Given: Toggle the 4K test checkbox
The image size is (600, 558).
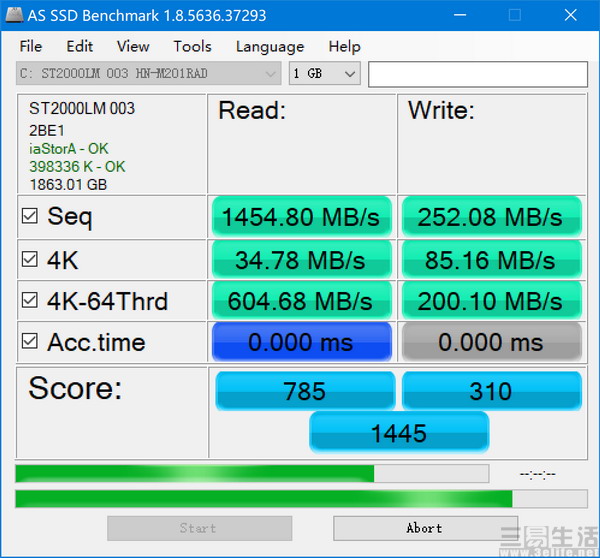Looking at the screenshot, I should click(29, 259).
